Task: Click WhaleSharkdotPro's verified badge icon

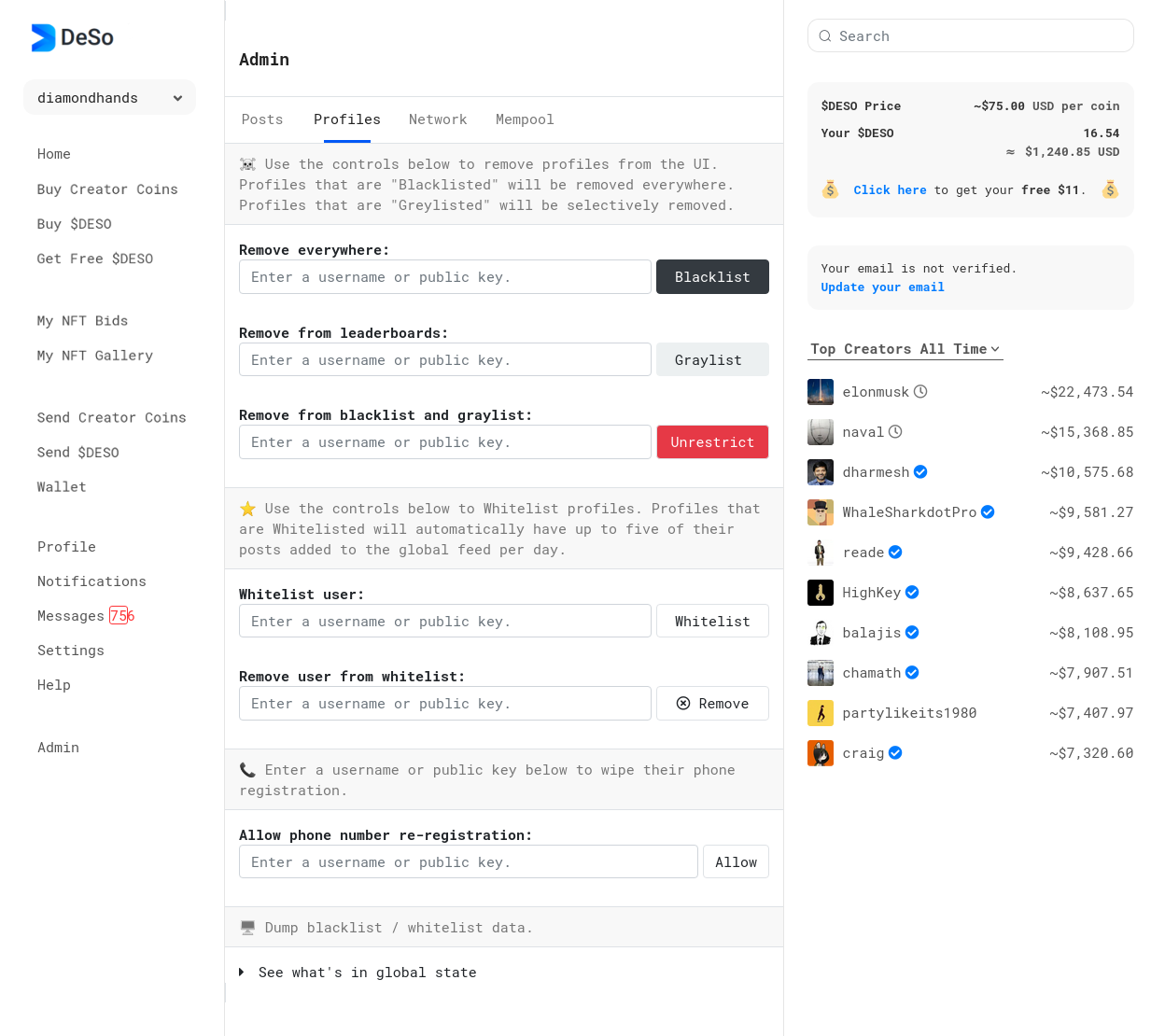Action: tap(988, 512)
